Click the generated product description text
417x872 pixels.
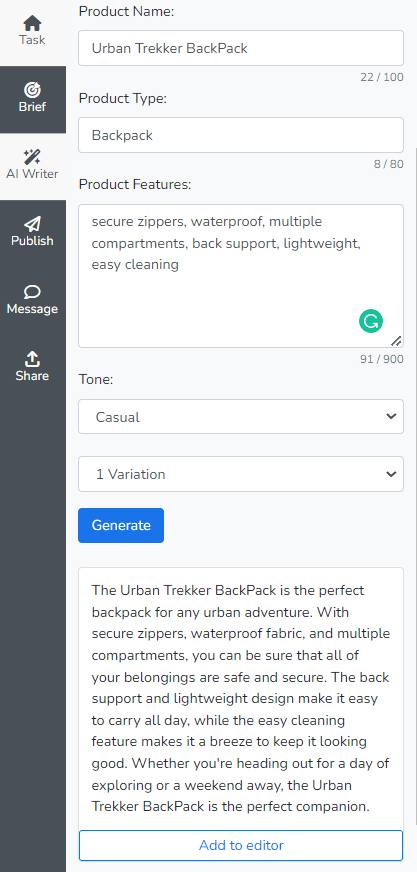(x=241, y=698)
